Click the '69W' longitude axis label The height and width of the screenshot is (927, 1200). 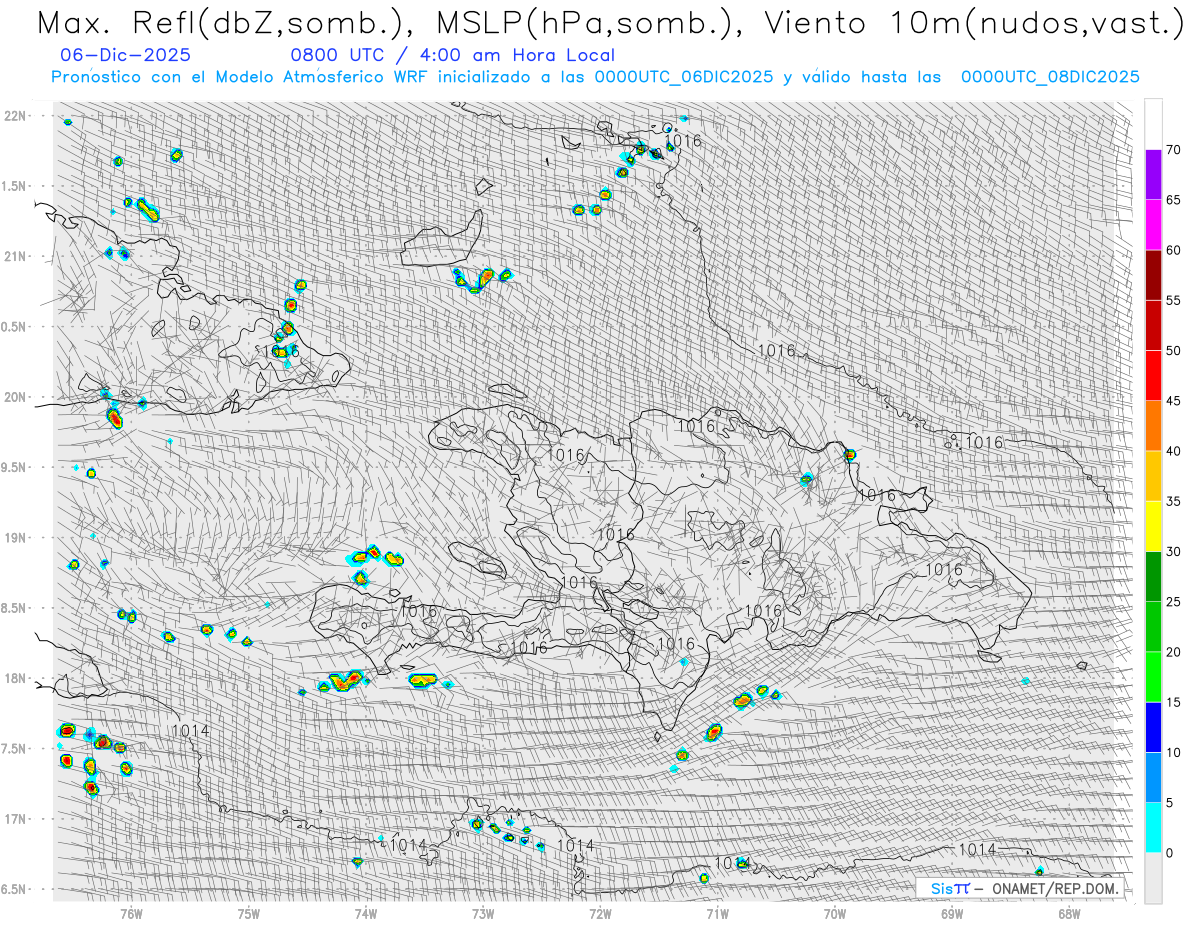pyautogui.click(x=951, y=913)
